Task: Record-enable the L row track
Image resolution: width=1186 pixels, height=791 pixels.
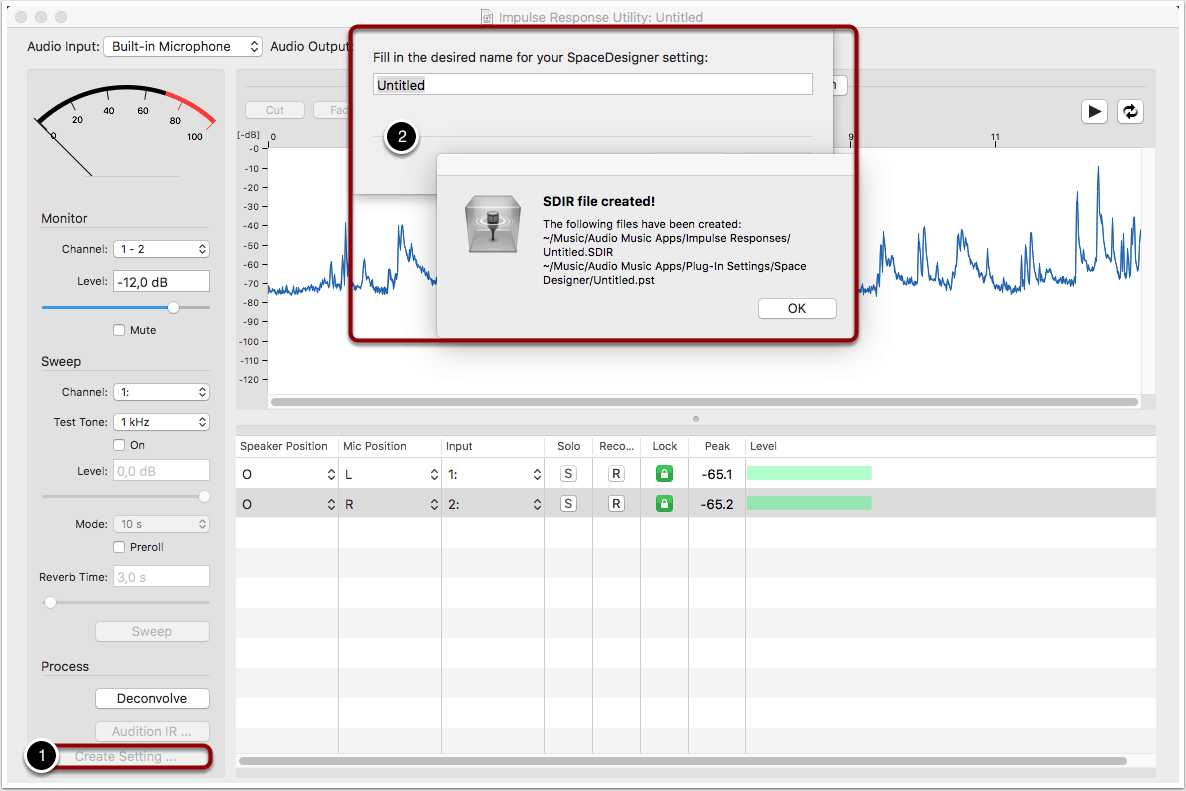Action: [616, 473]
